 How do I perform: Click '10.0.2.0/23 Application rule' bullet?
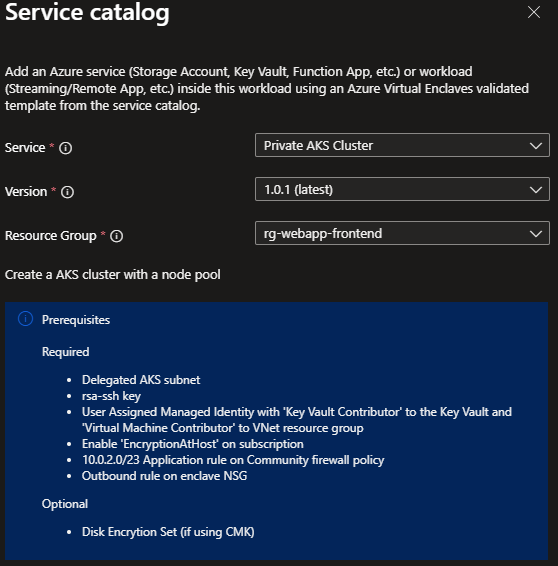[233, 460]
